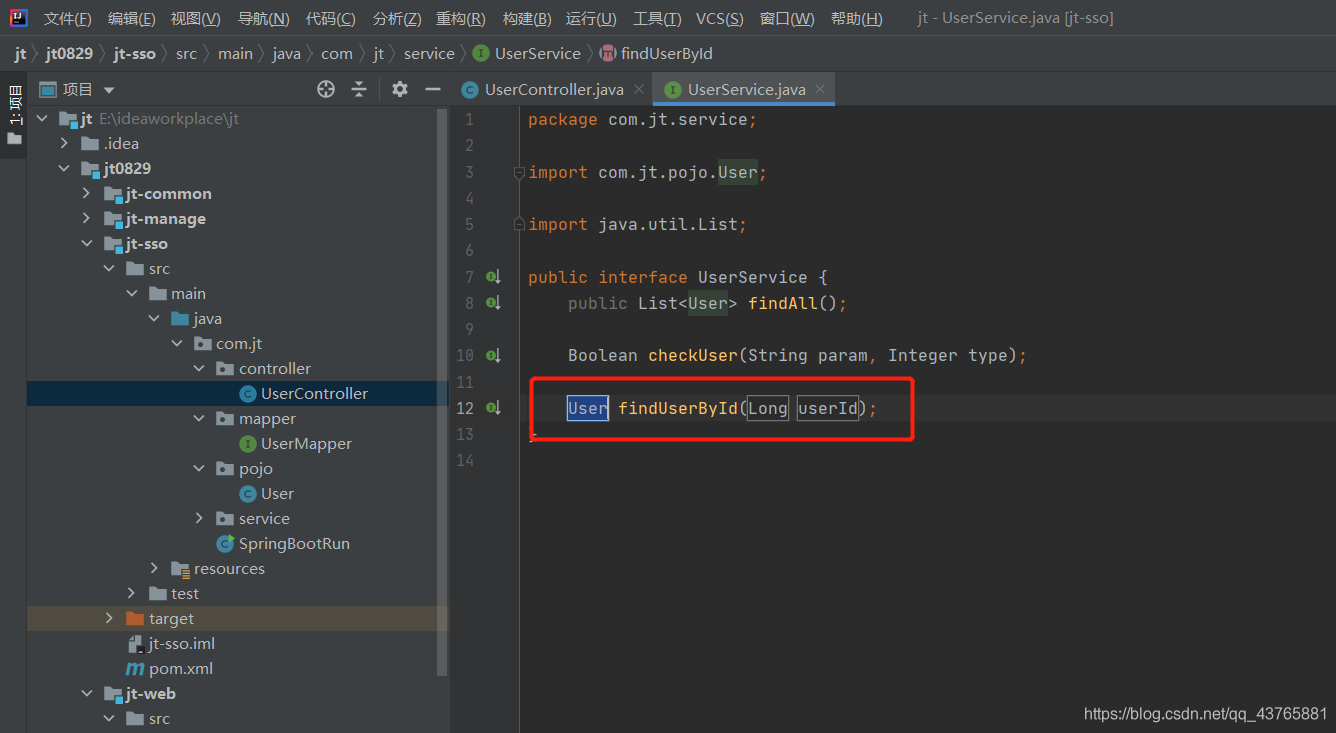Open the 代码(C) menu

(x=330, y=19)
